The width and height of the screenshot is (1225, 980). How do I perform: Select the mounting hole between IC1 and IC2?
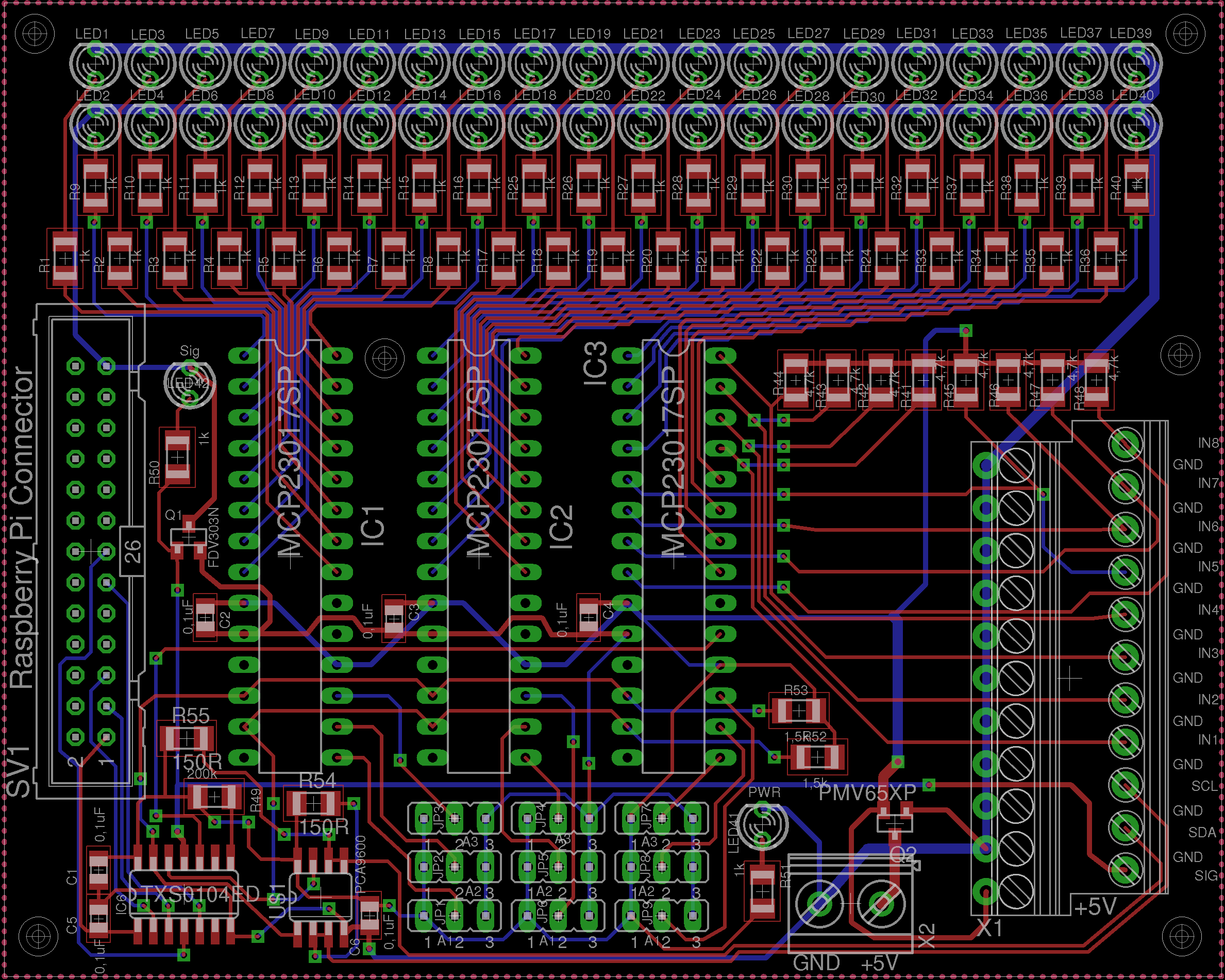click(x=384, y=359)
